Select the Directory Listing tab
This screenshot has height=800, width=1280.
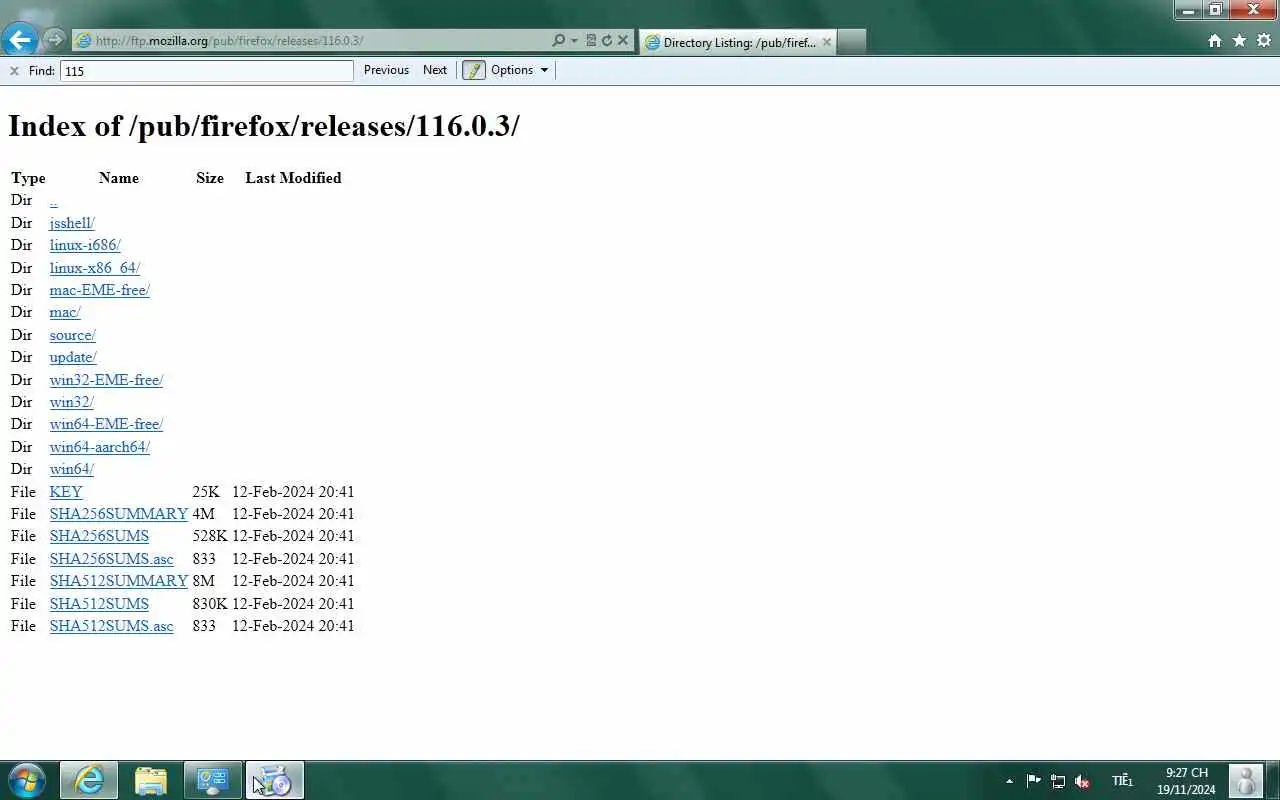click(x=738, y=42)
